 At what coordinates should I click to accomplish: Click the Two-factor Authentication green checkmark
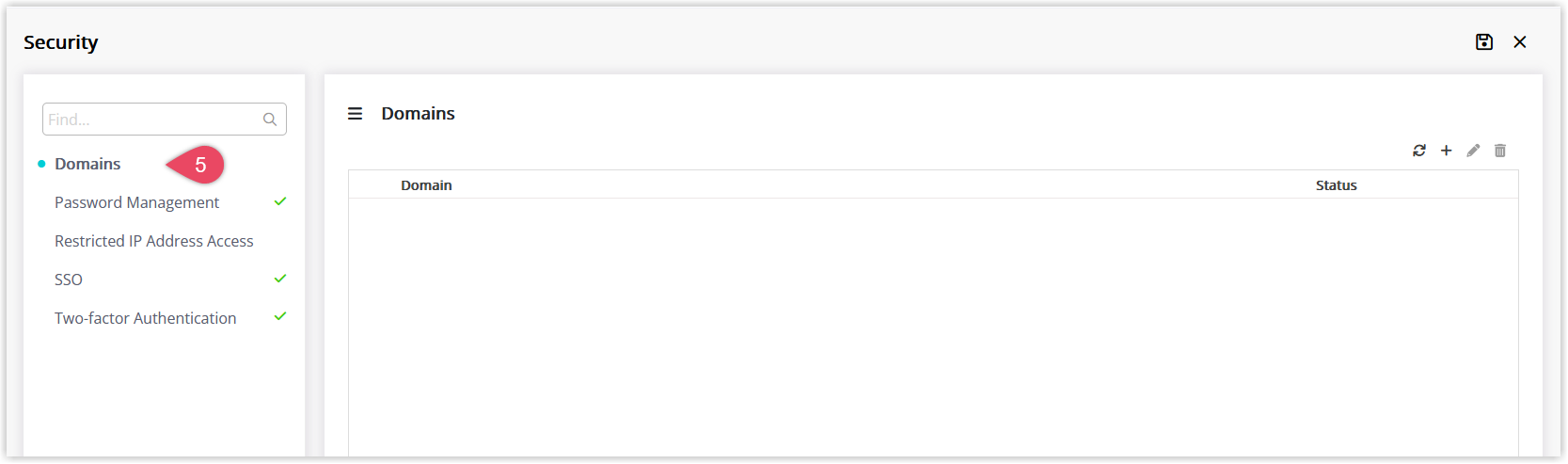tap(280, 316)
